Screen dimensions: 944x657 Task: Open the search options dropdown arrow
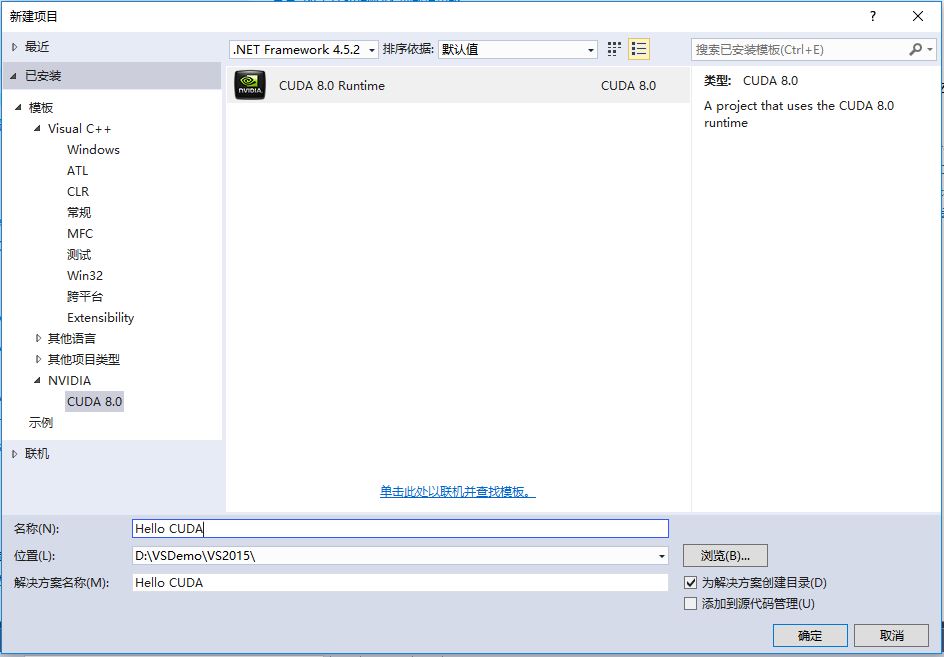coord(930,50)
